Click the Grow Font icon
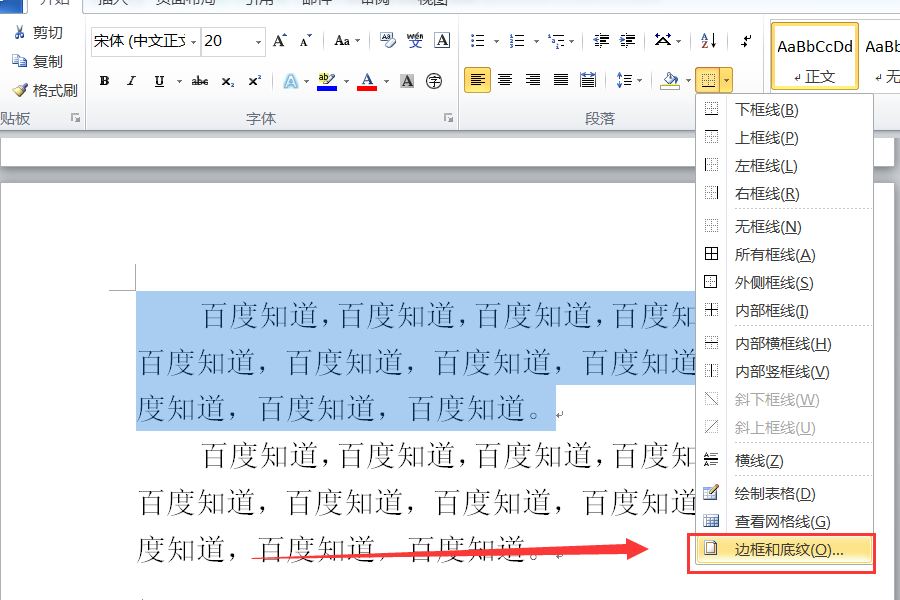This screenshot has width=900, height=600. 280,41
